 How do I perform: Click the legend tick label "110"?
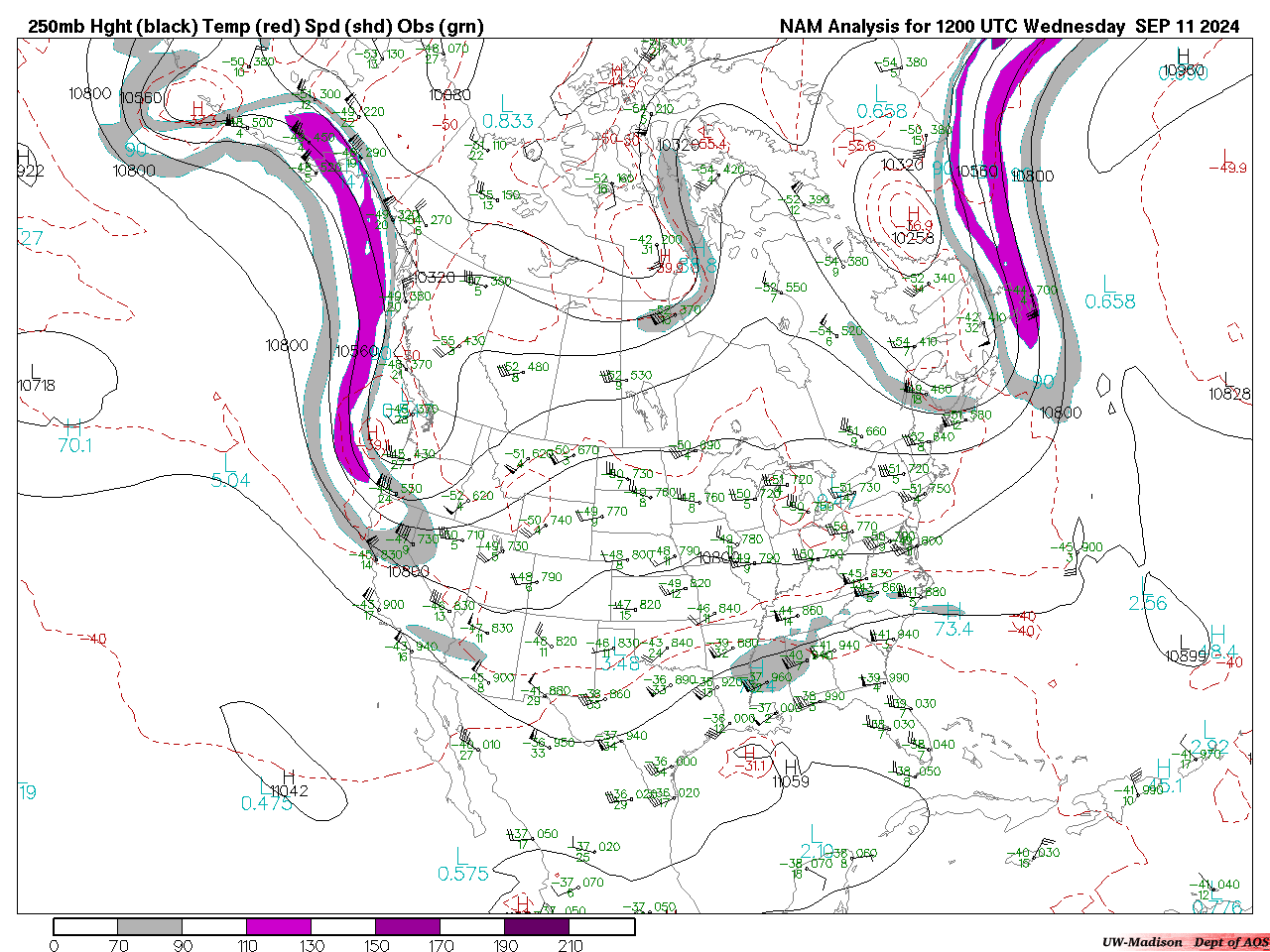(x=247, y=945)
